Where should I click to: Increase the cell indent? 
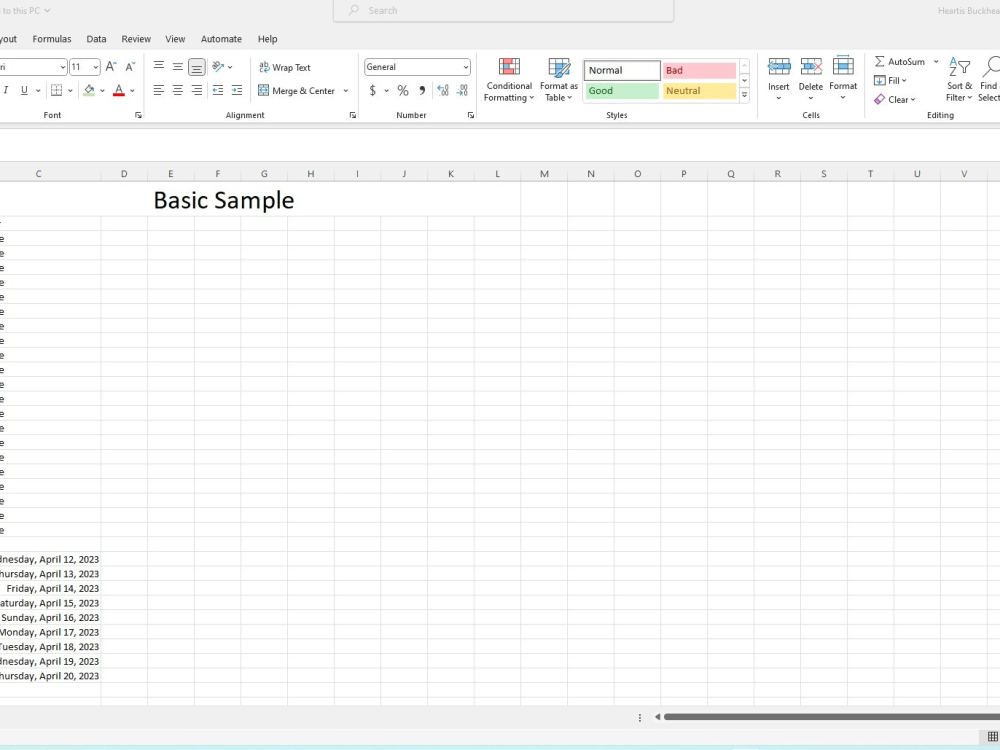click(x=237, y=91)
